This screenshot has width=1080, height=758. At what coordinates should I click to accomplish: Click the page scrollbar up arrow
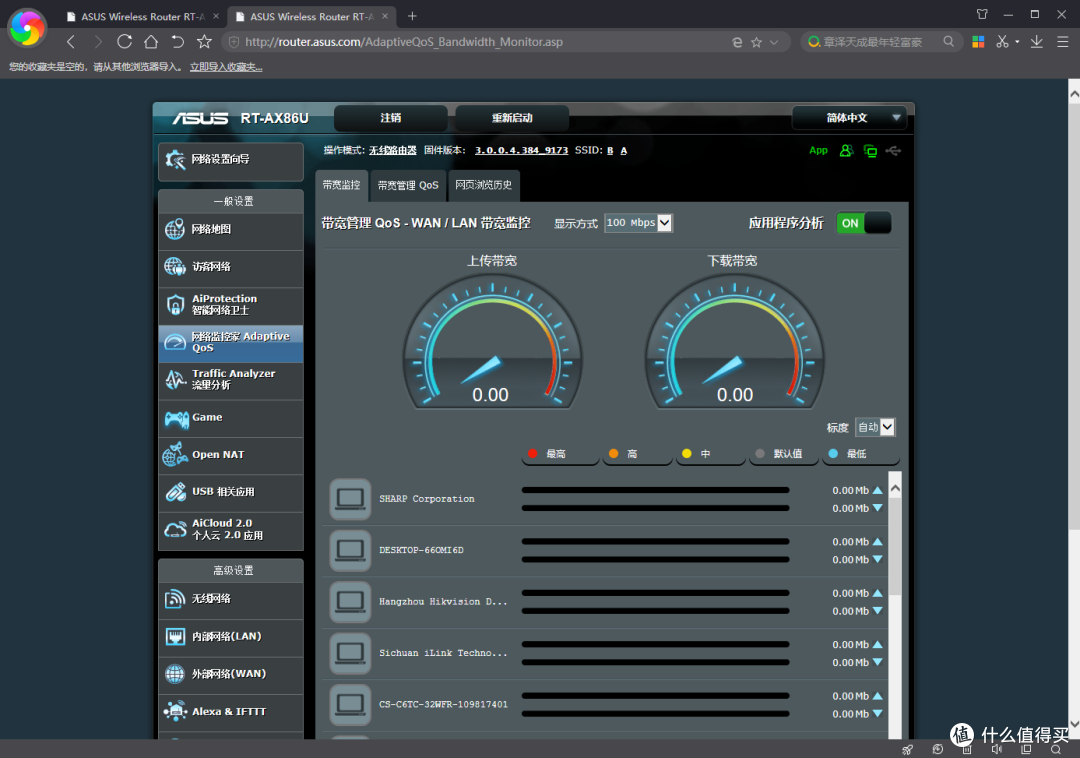[1074, 93]
